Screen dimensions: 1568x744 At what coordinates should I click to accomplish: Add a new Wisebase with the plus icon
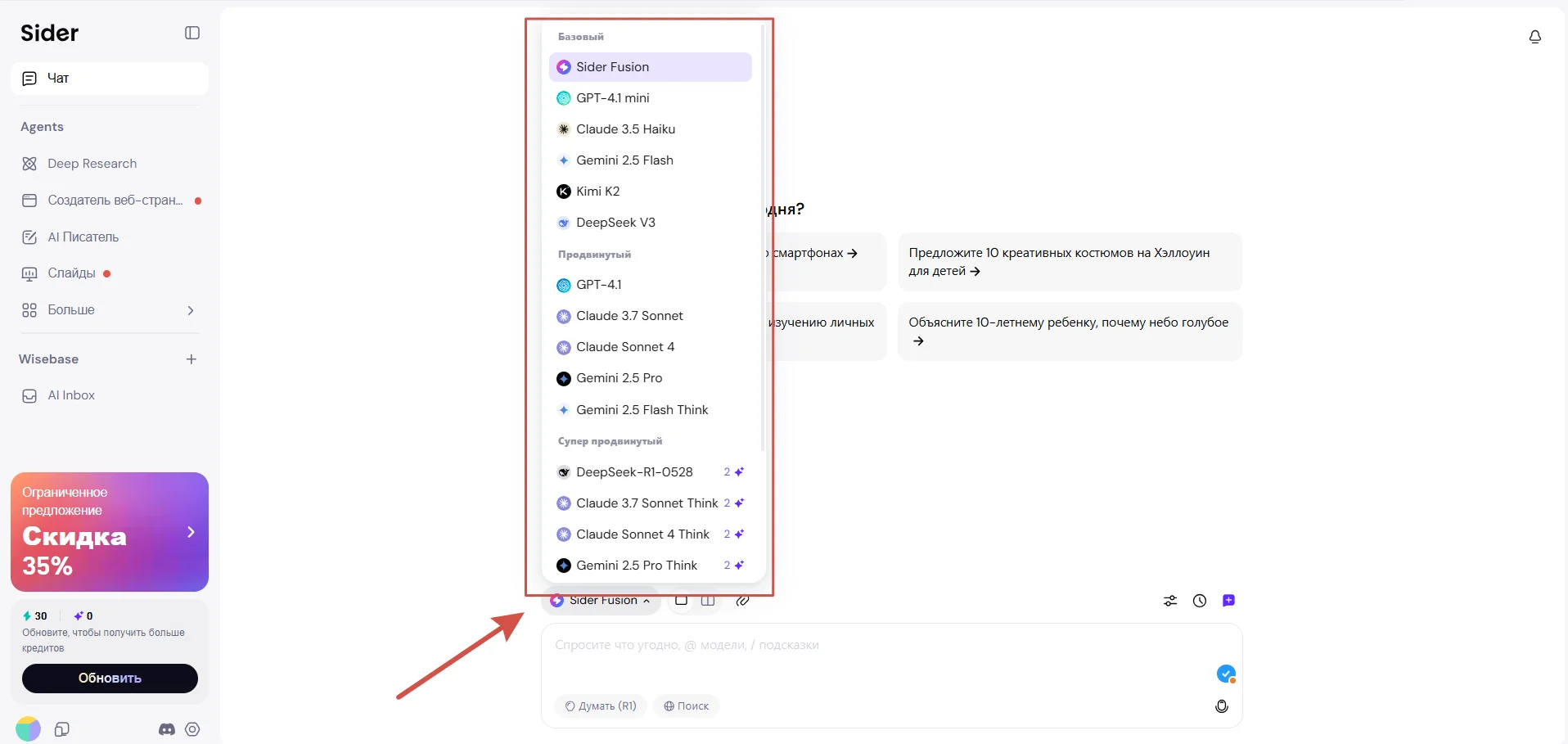coord(191,359)
